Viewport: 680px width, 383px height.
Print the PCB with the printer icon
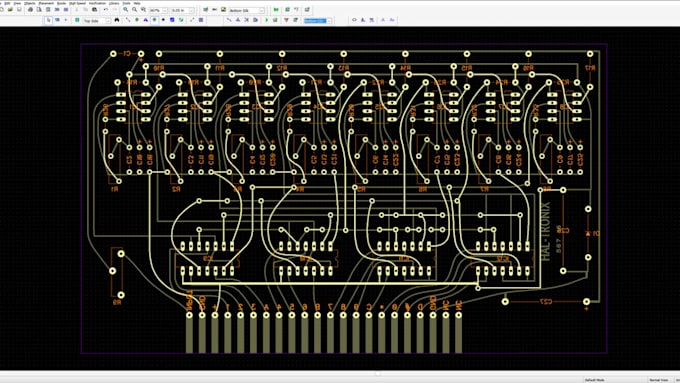[30, 10]
